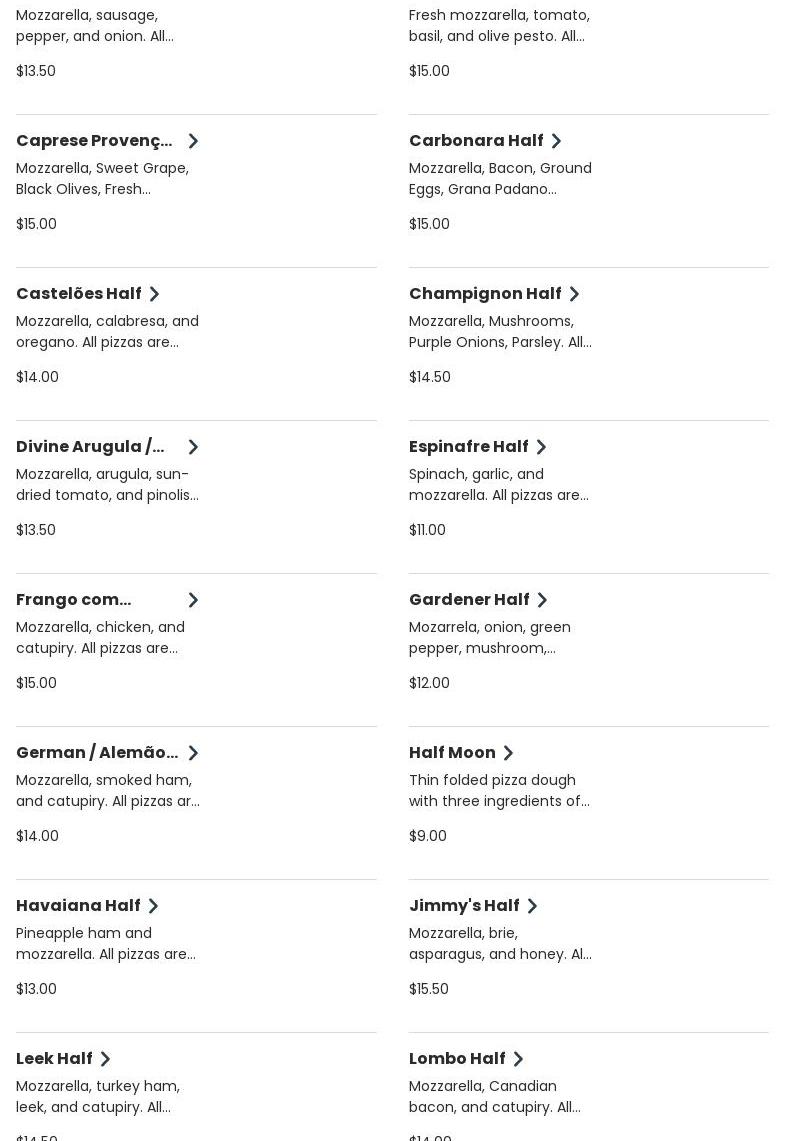Open the Jimmy's Half pizza item

tap(464, 905)
